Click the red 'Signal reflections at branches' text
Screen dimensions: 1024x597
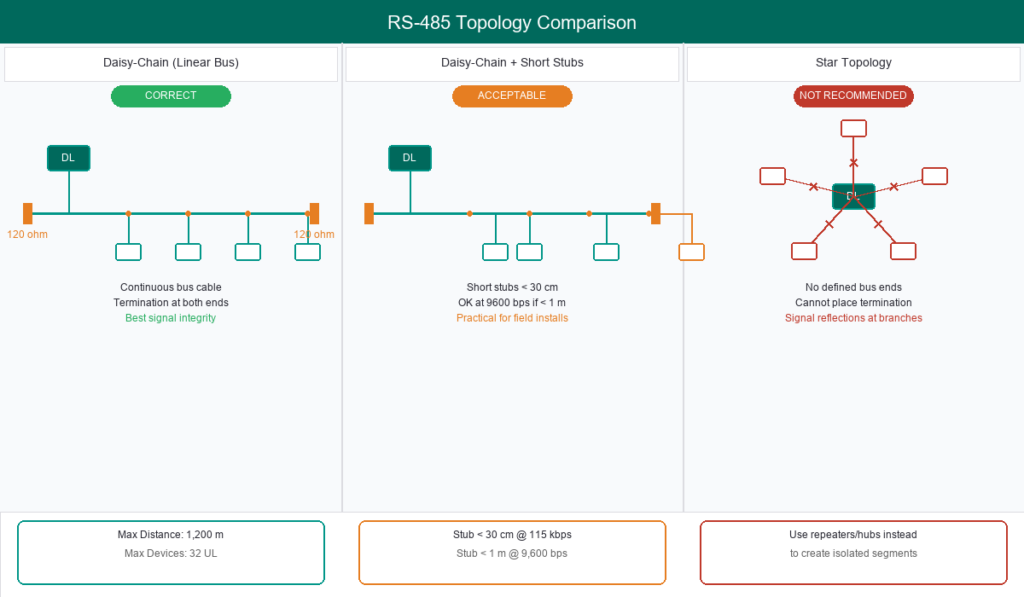click(x=854, y=318)
